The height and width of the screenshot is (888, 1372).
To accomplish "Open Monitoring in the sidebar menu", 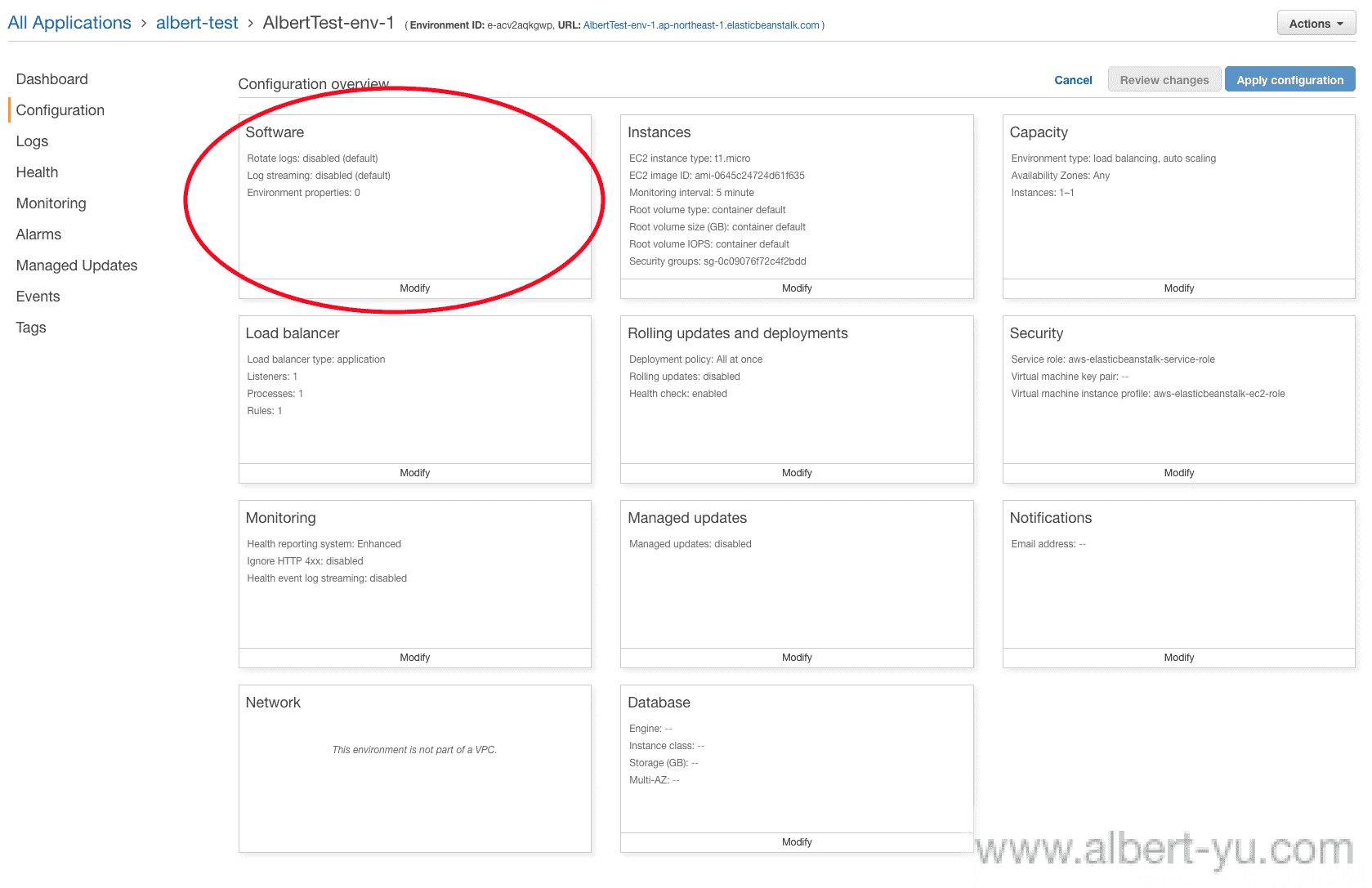I will tap(51, 203).
